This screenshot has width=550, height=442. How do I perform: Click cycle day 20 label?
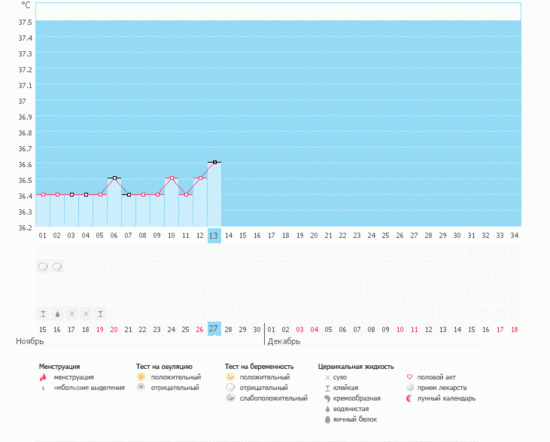[x=314, y=236]
